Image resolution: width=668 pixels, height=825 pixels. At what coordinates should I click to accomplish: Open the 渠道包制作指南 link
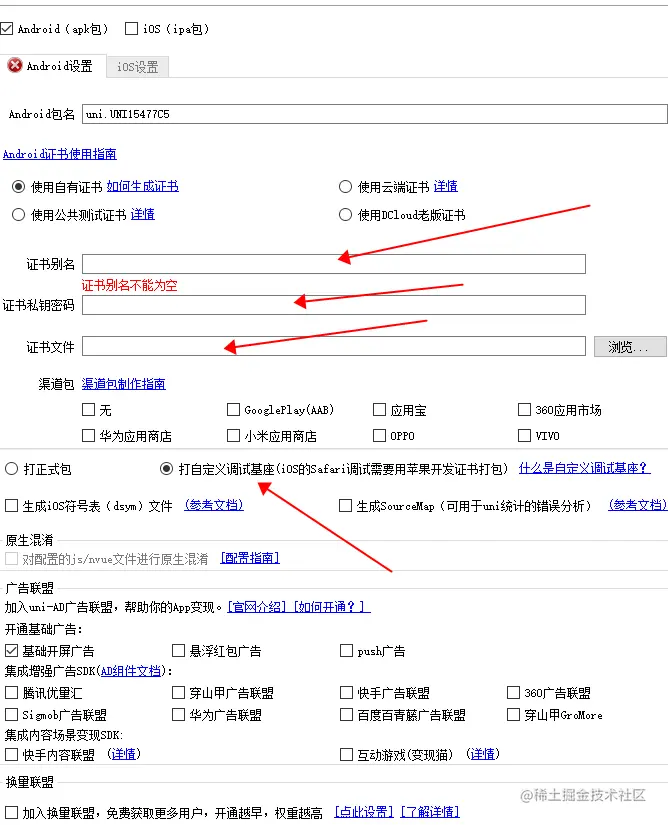pyautogui.click(x=124, y=384)
